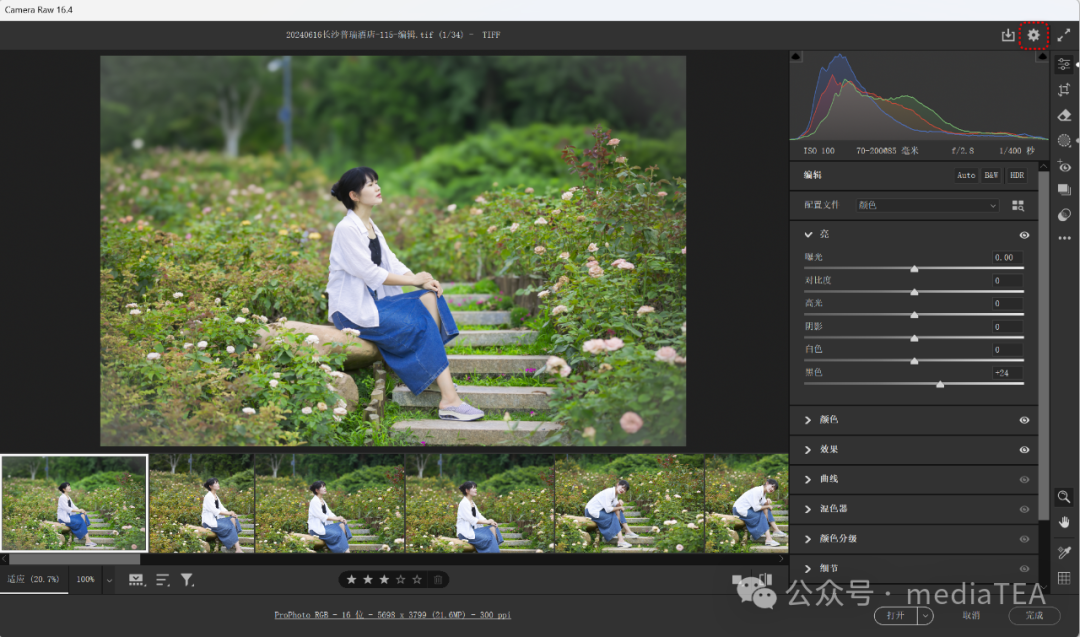Open the 配置文件 profile dropdown
Image resolution: width=1080 pixels, height=637 pixels.
pyautogui.click(x=927, y=205)
